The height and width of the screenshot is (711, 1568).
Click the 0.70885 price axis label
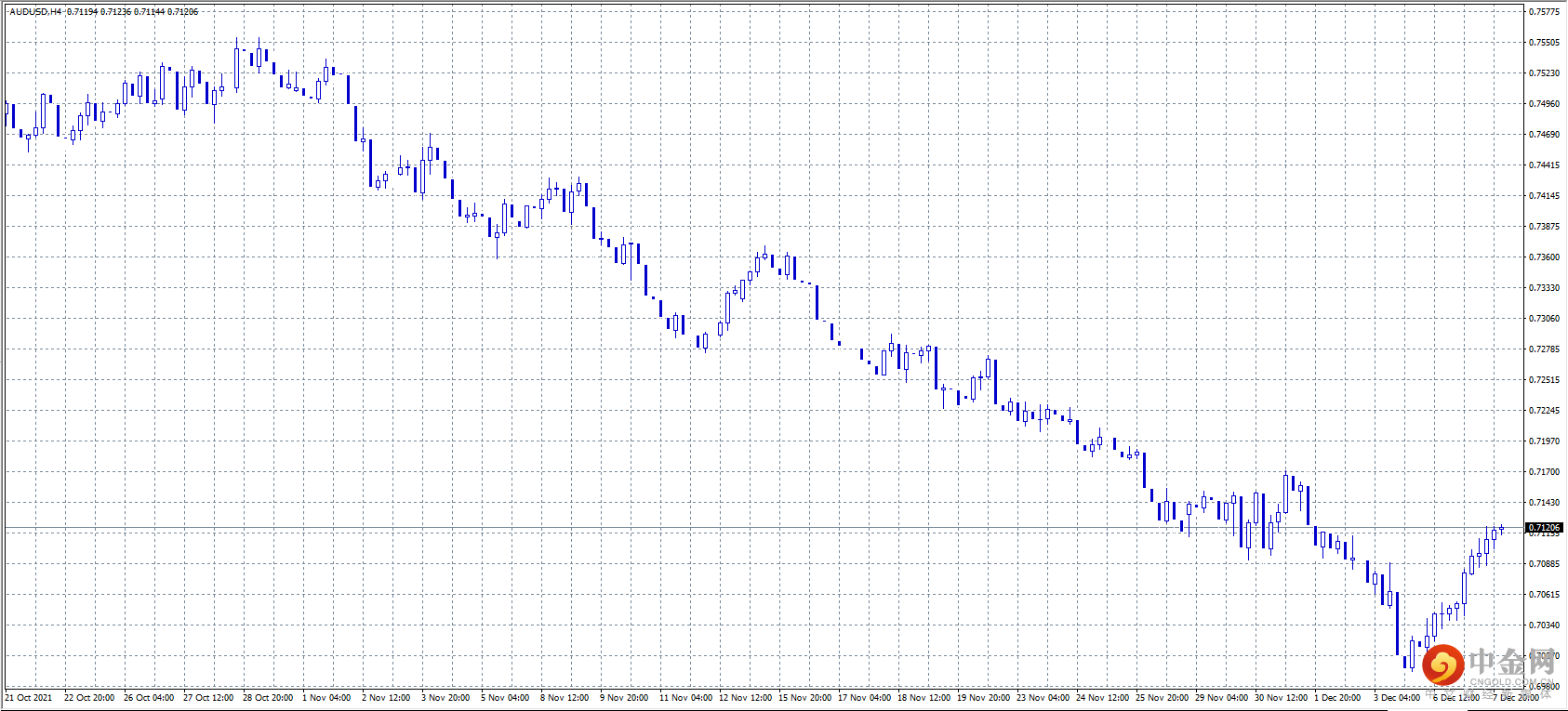click(1544, 564)
